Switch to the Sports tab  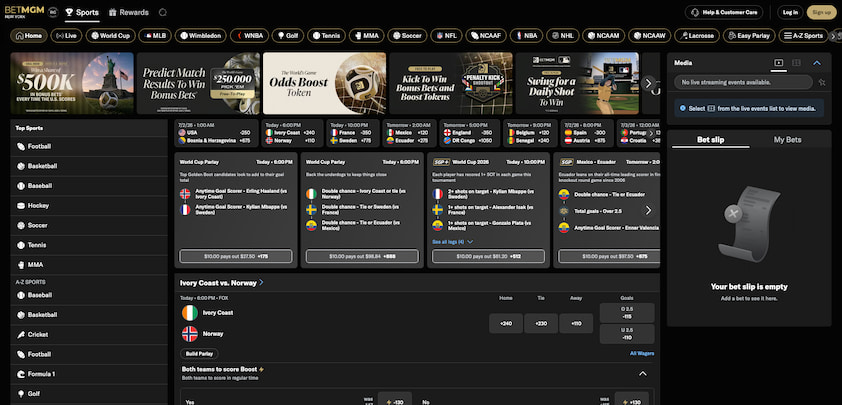click(82, 12)
